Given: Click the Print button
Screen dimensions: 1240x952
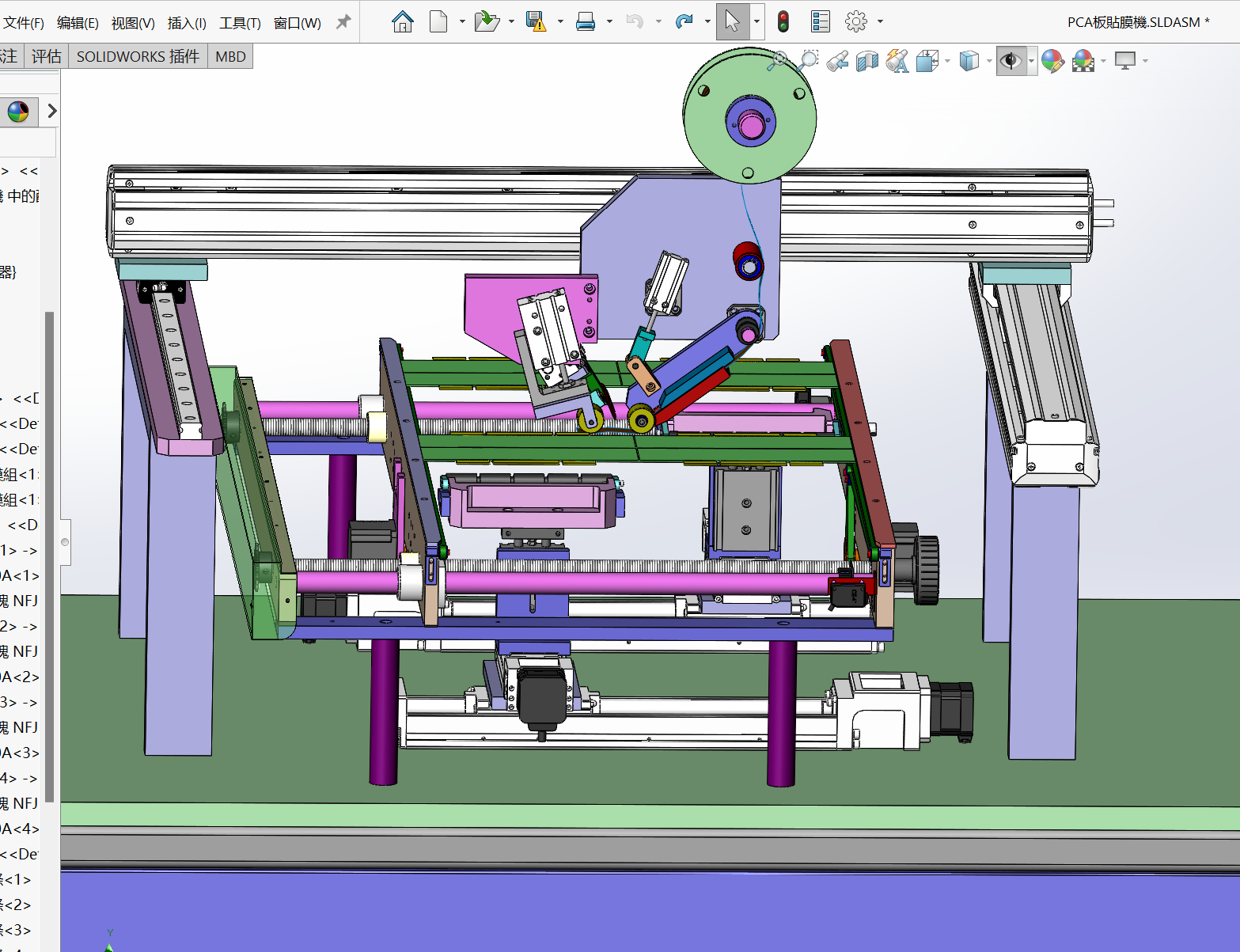Looking at the screenshot, I should (x=586, y=22).
